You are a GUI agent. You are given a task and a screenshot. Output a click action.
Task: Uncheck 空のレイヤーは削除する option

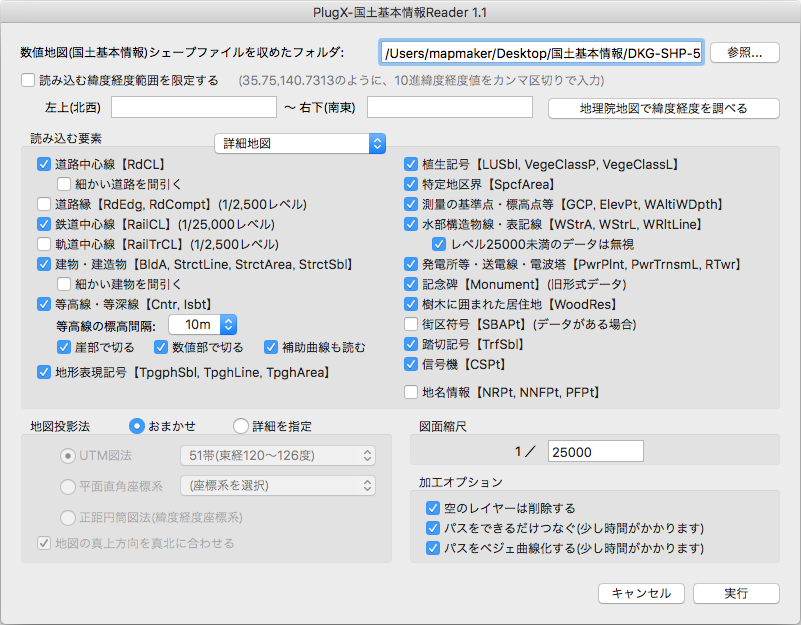point(433,508)
